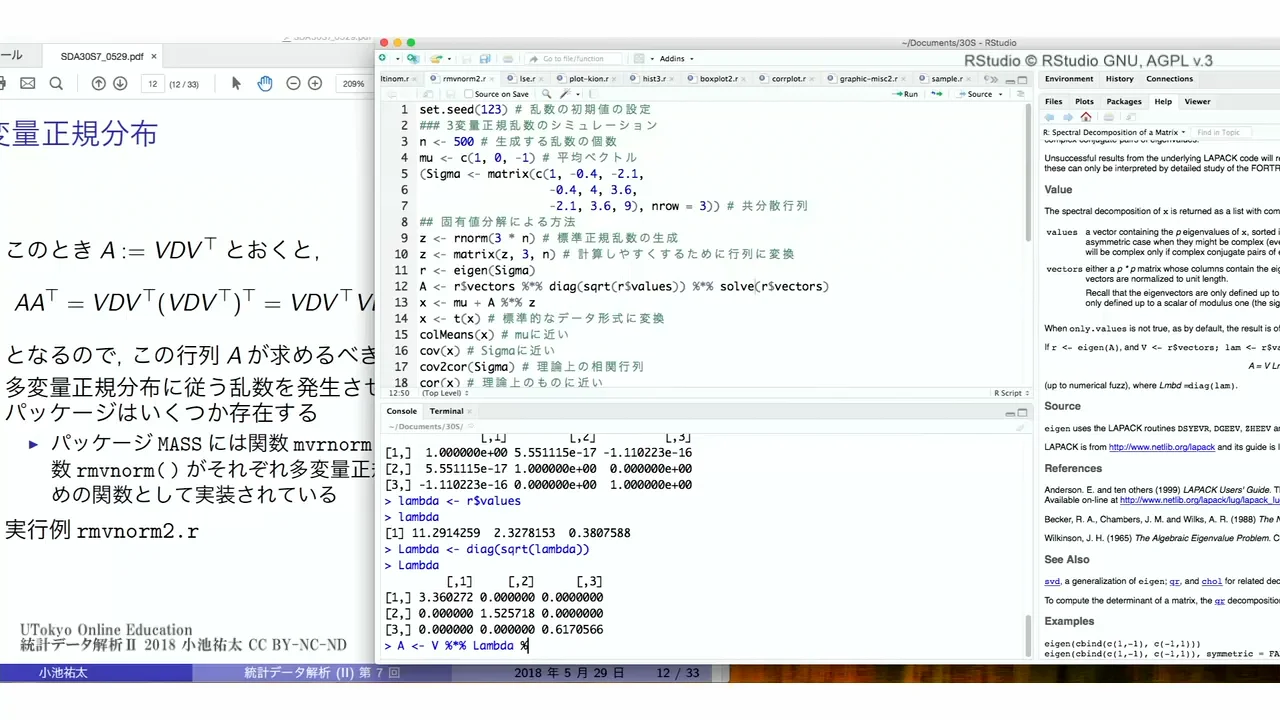
Task: Switch to the graphic-misc2.r editor tab
Action: pos(868,79)
